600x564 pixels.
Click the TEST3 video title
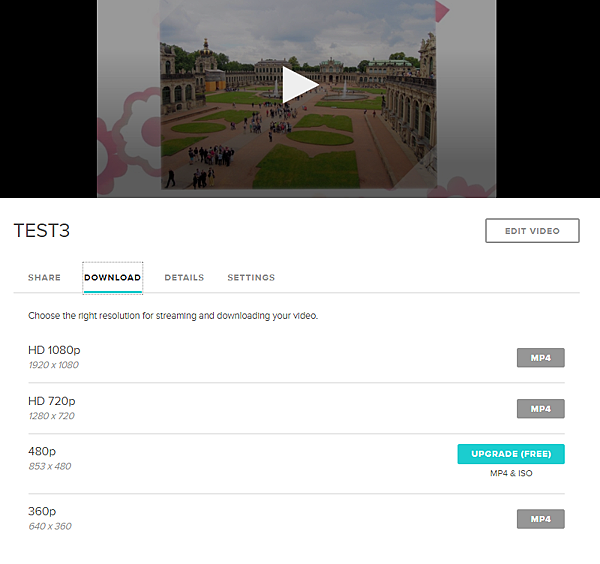[42, 231]
